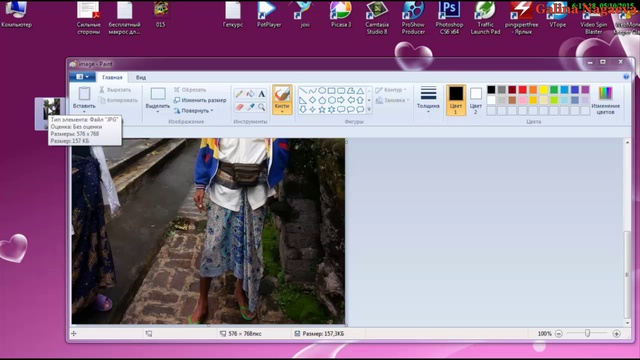Open the Контур outline dropdown
The width and height of the screenshot is (640, 360).
click(391, 90)
